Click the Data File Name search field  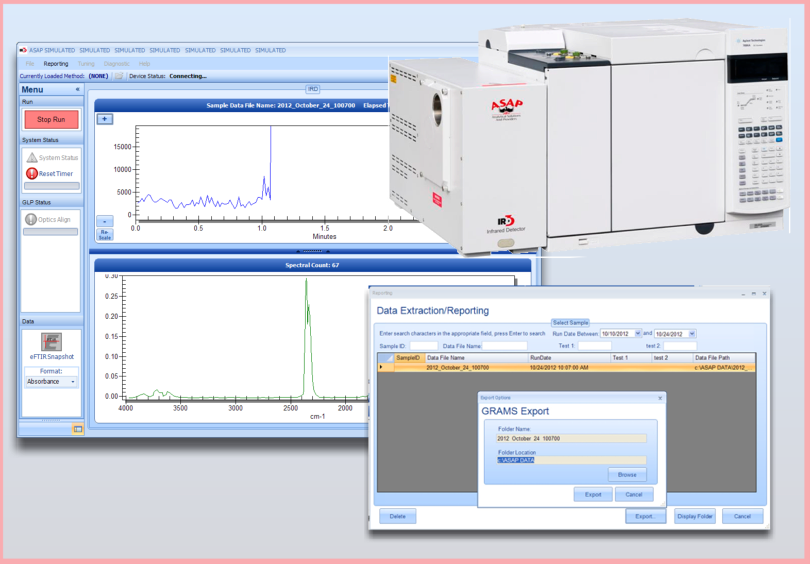point(505,346)
